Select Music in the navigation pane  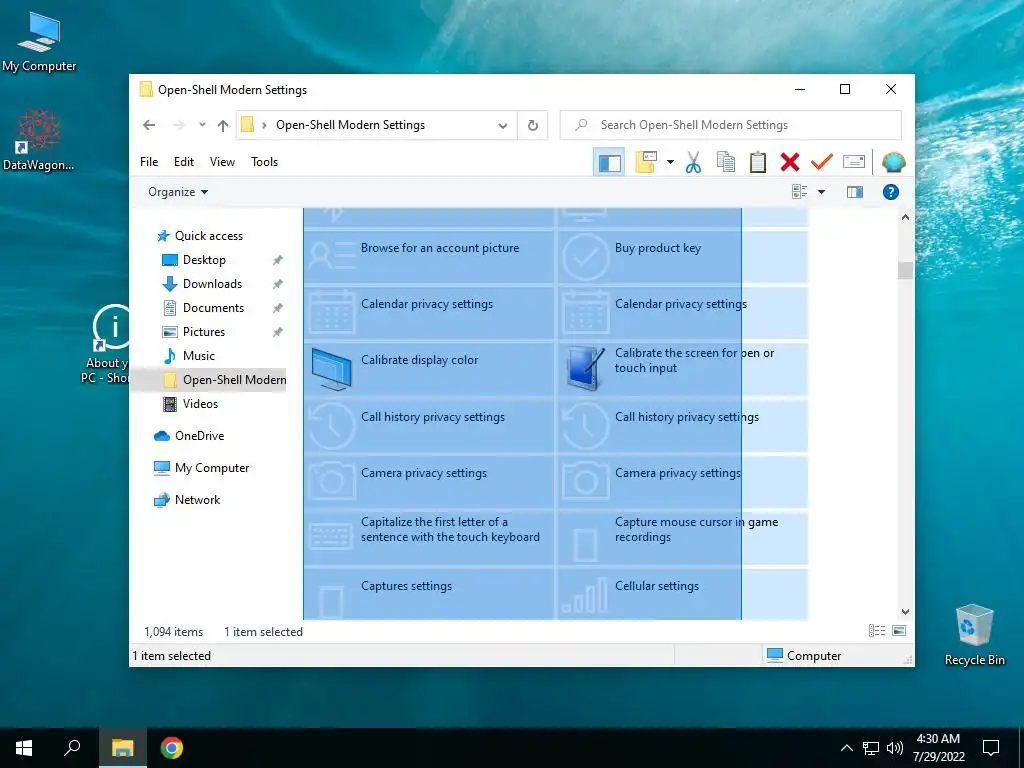[199, 356]
